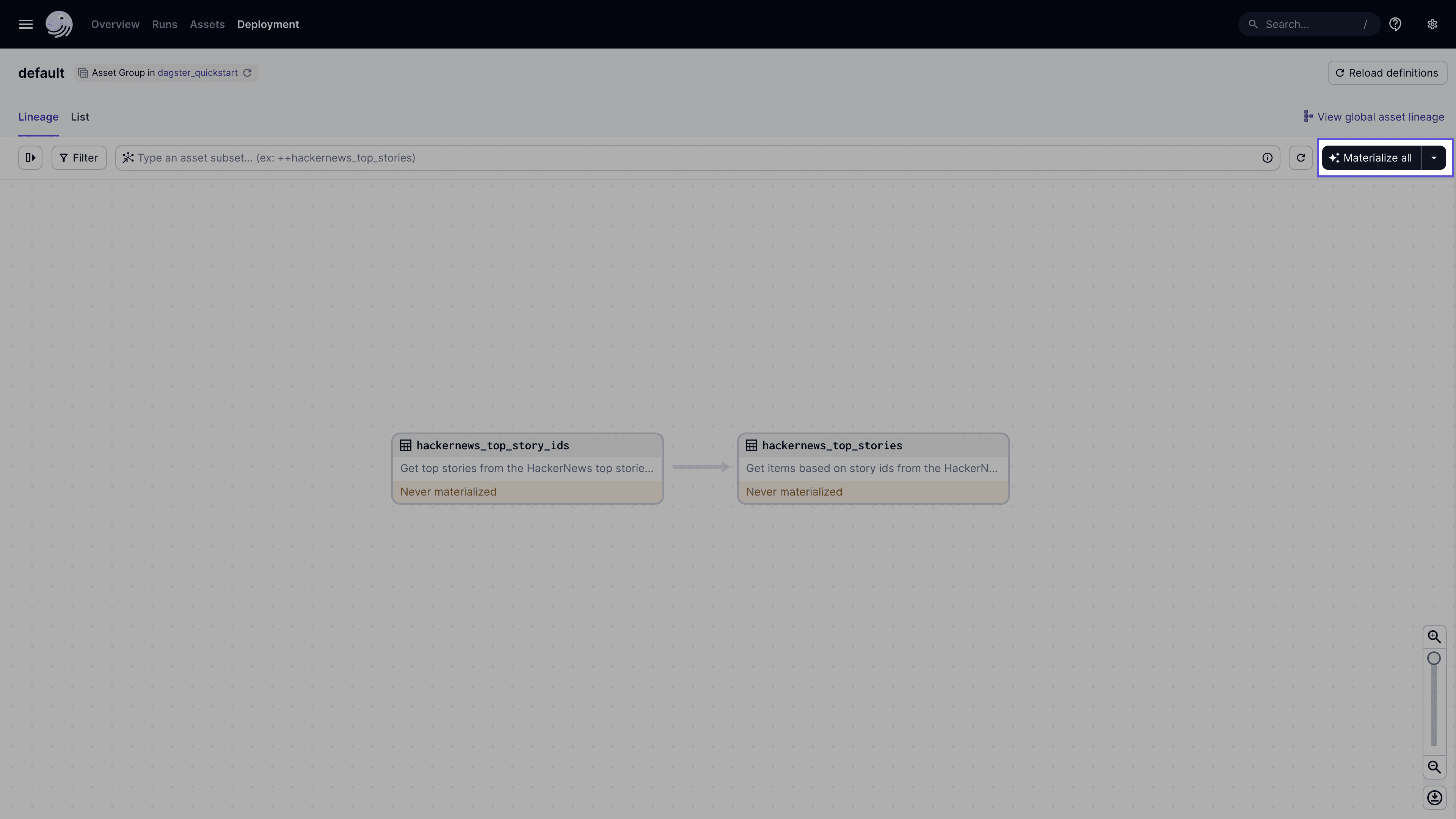This screenshot has width=1456, height=819.
Task: Click the Dagster logo
Action: pos(59,24)
